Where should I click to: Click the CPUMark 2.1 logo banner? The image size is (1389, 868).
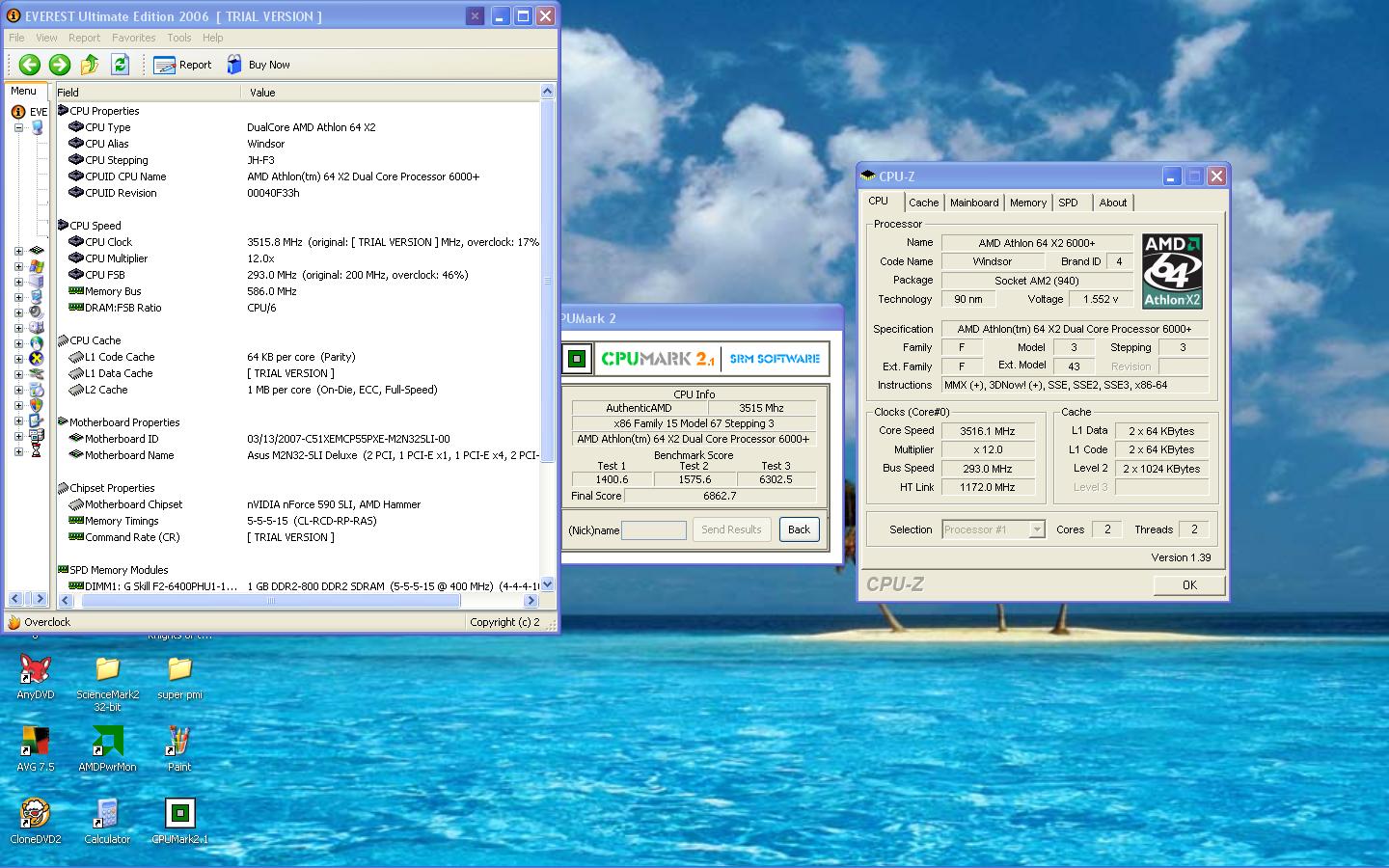coord(694,359)
